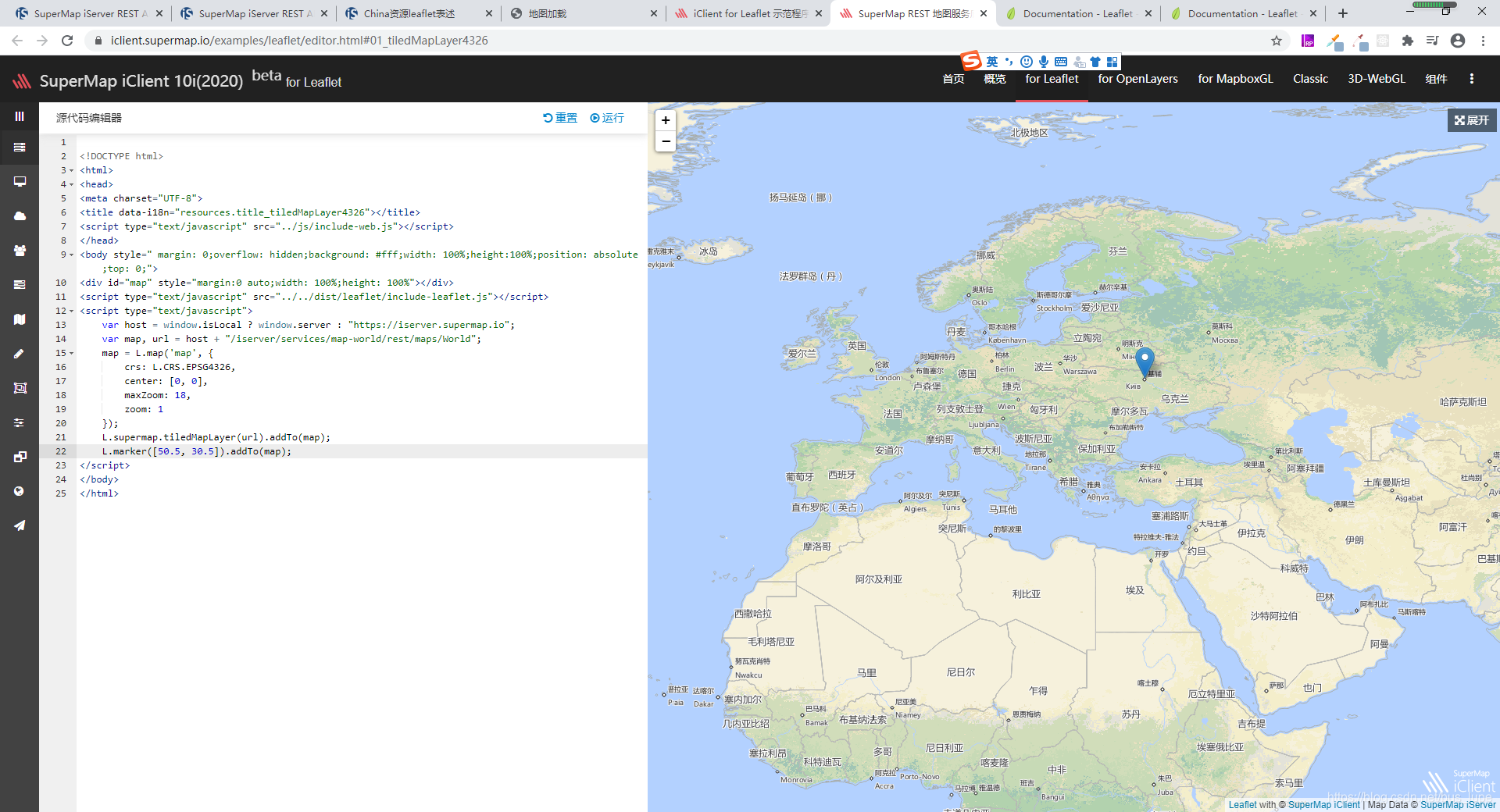This screenshot has height=812, width=1500.
Task: Select the for OpenLayers nav item
Action: (1137, 79)
